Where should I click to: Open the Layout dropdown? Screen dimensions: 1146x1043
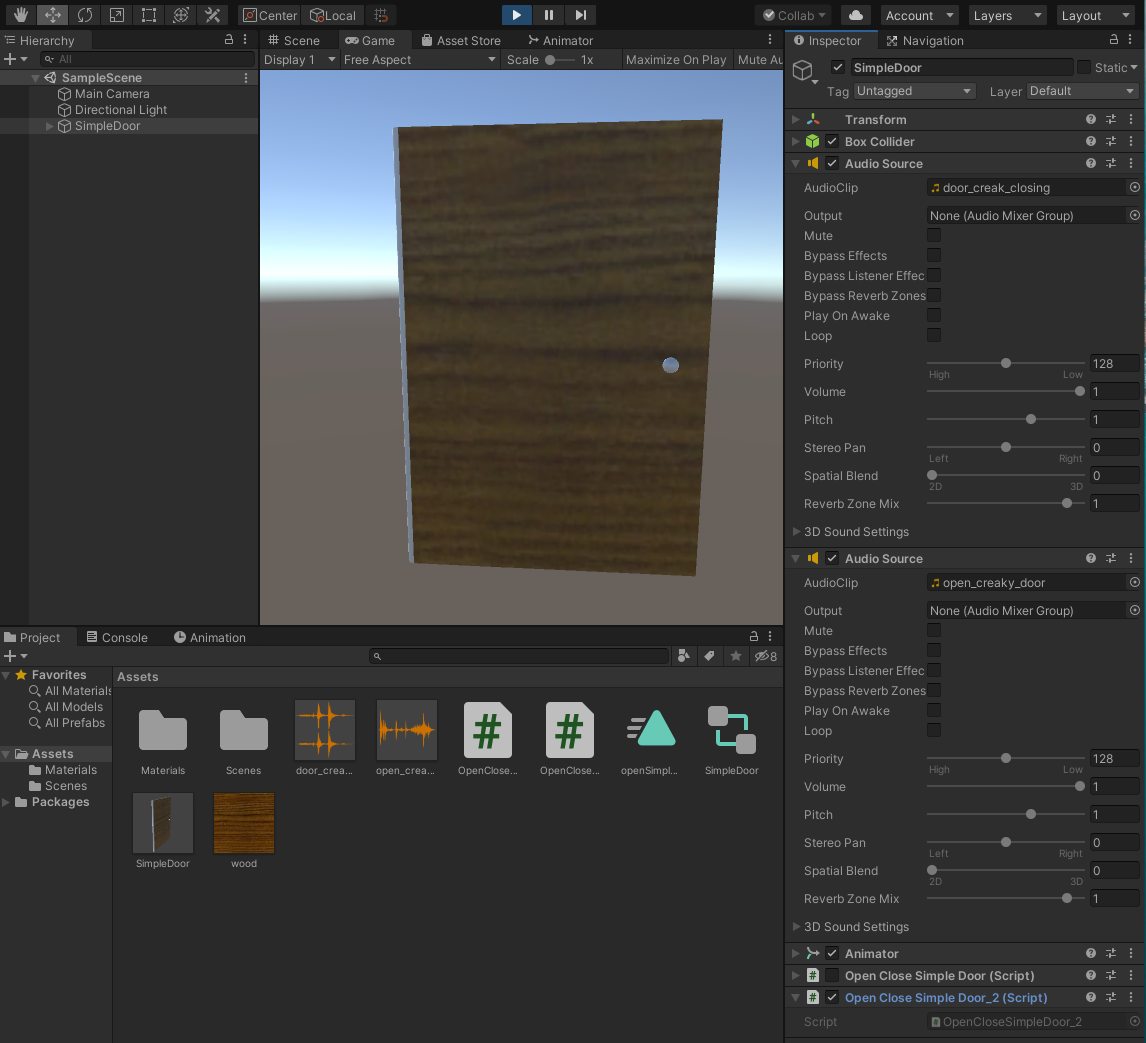(1096, 15)
